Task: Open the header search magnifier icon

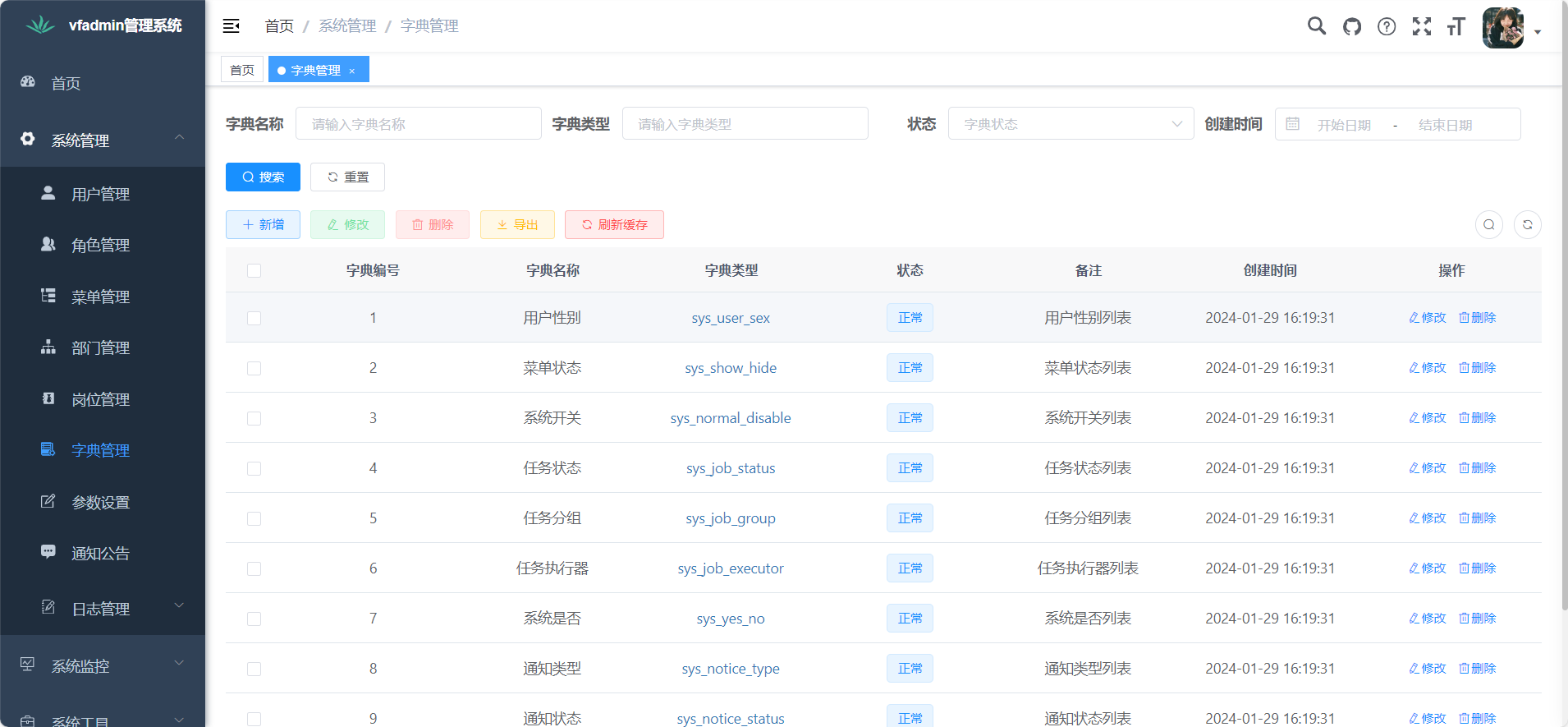Action: click(1316, 26)
